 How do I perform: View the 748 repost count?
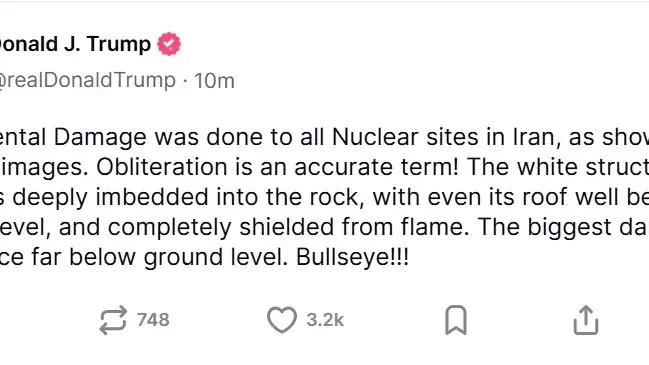point(153,320)
